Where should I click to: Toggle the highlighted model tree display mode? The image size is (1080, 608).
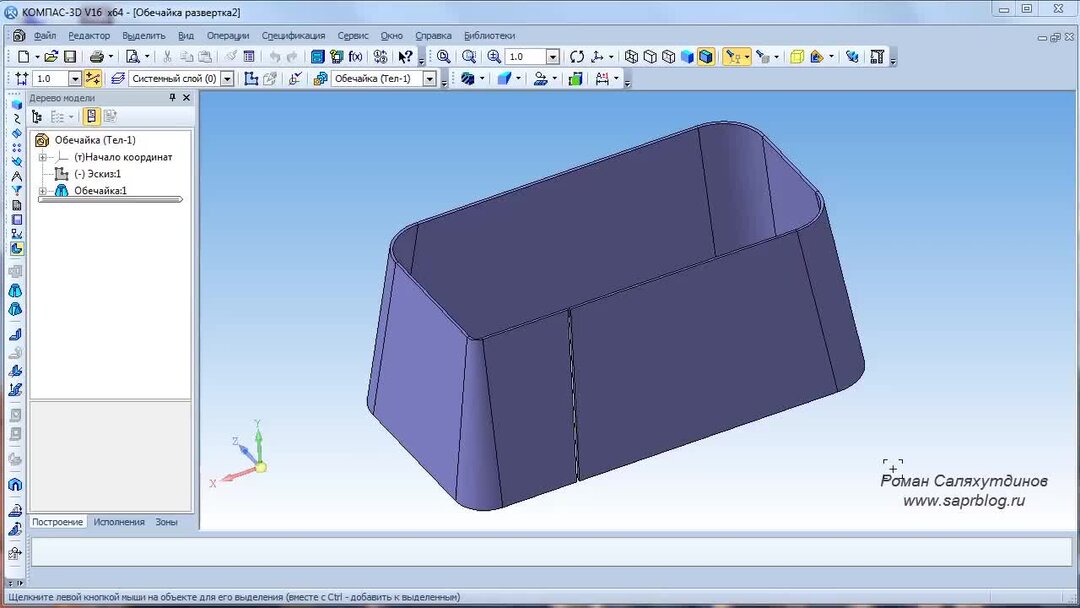click(91, 117)
